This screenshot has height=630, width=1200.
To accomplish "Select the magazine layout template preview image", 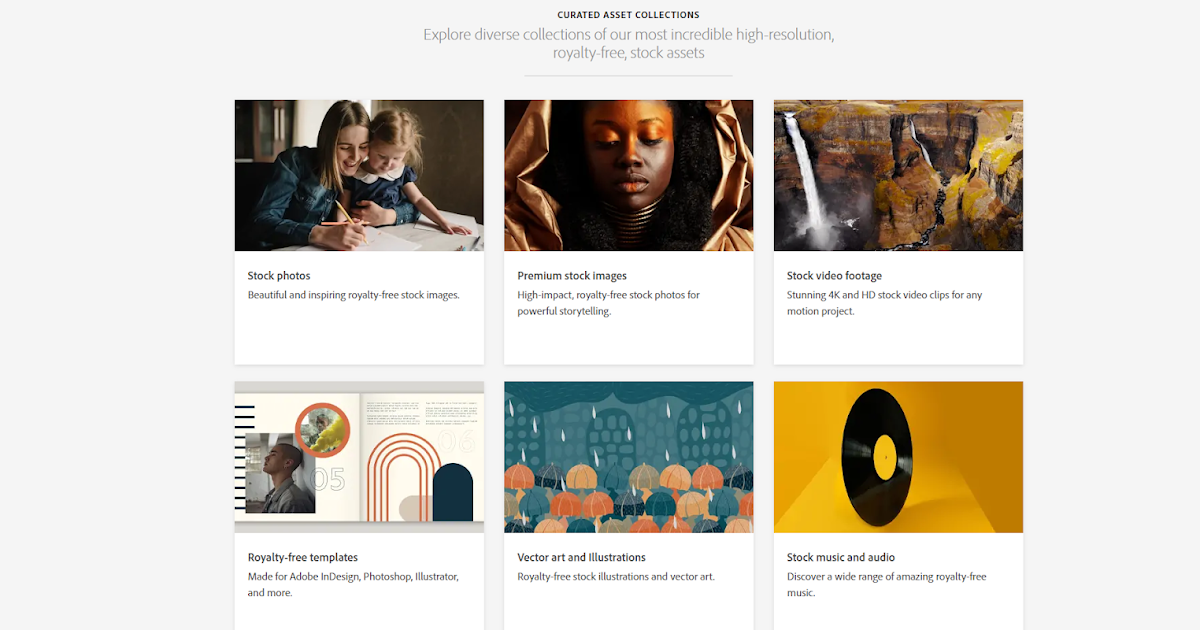I will pyautogui.click(x=359, y=457).
